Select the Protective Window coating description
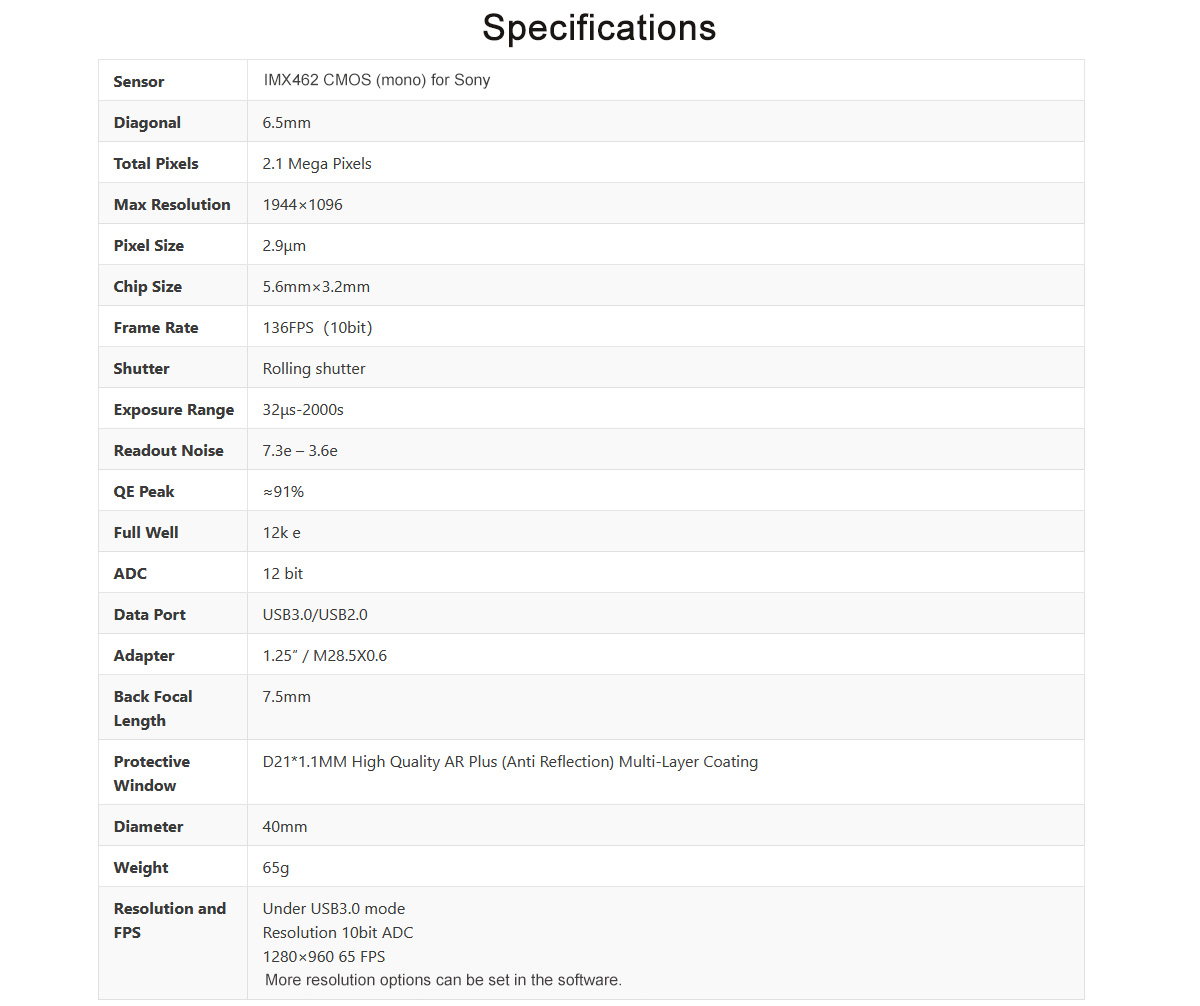The height and width of the screenshot is (1006, 1200). [x=510, y=762]
